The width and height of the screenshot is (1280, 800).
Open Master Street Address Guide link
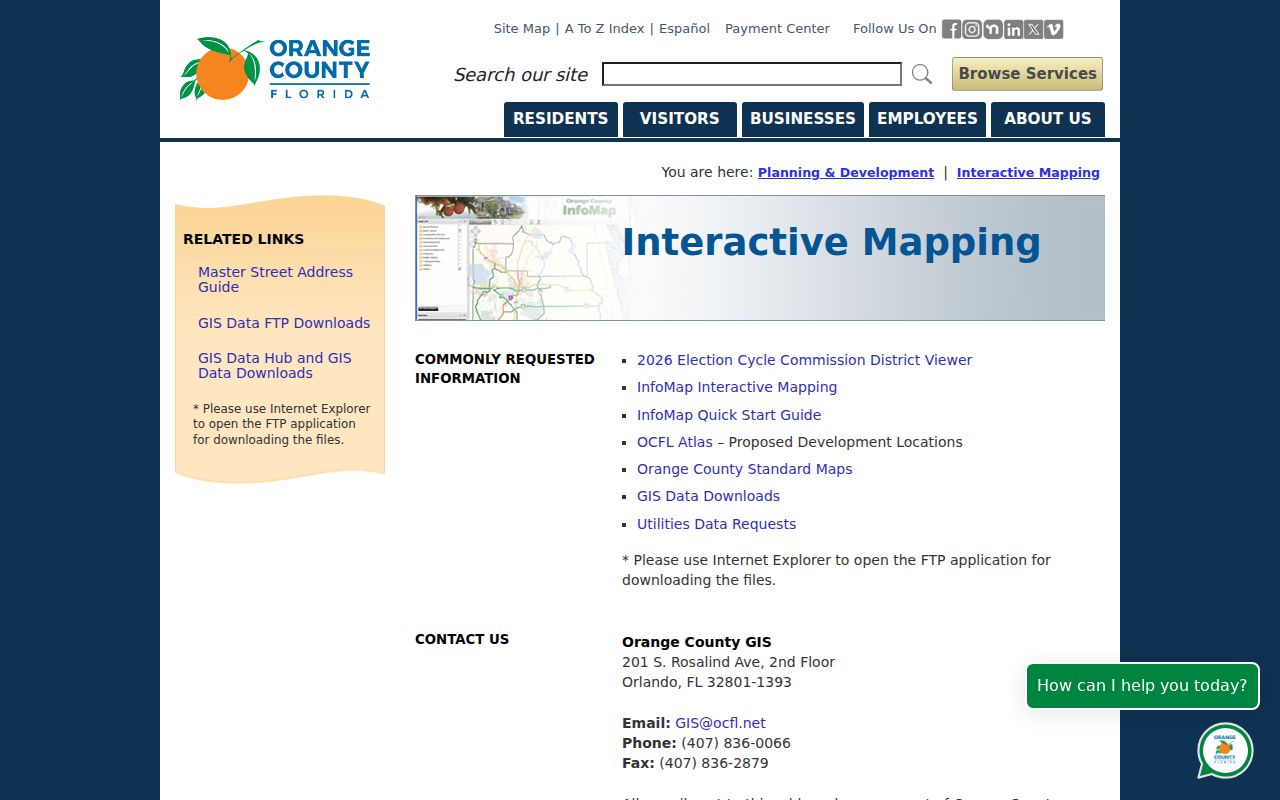(275, 280)
